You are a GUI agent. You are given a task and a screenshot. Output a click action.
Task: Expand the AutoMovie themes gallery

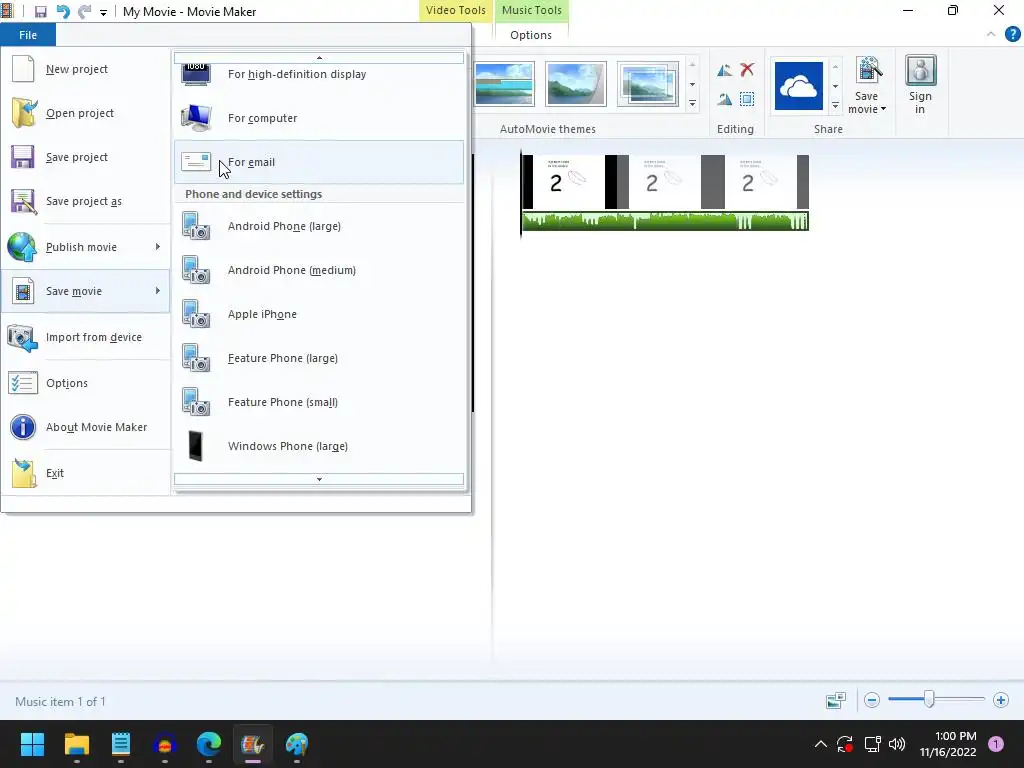pyautogui.click(x=692, y=103)
